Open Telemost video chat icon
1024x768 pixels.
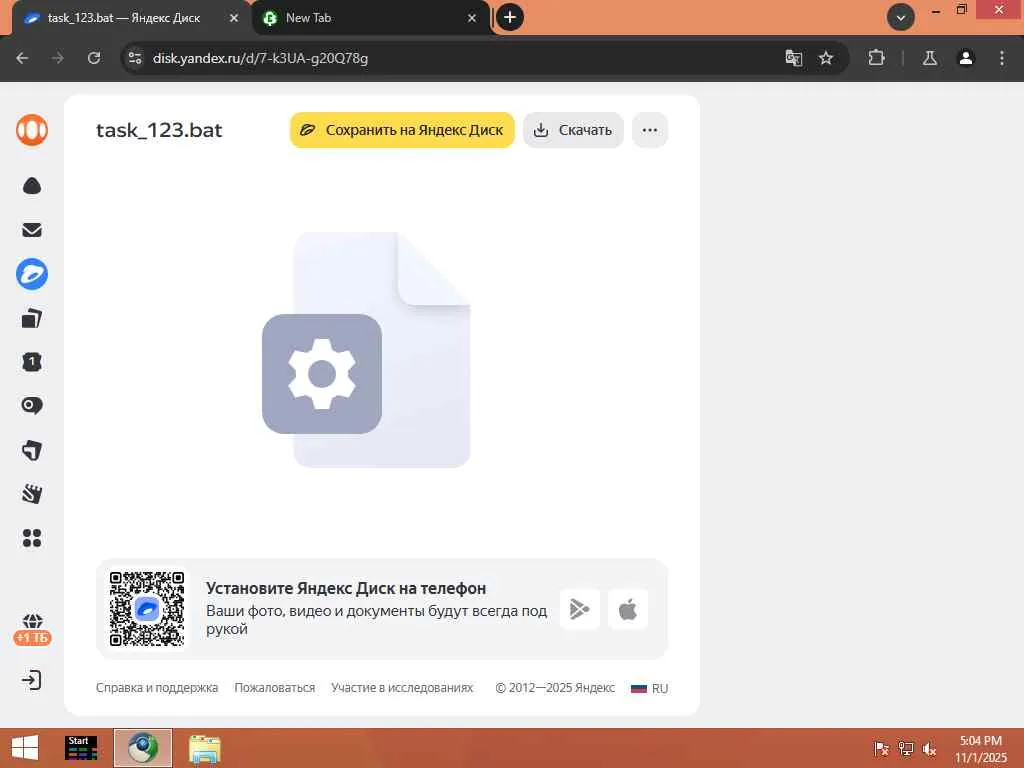coord(32,406)
